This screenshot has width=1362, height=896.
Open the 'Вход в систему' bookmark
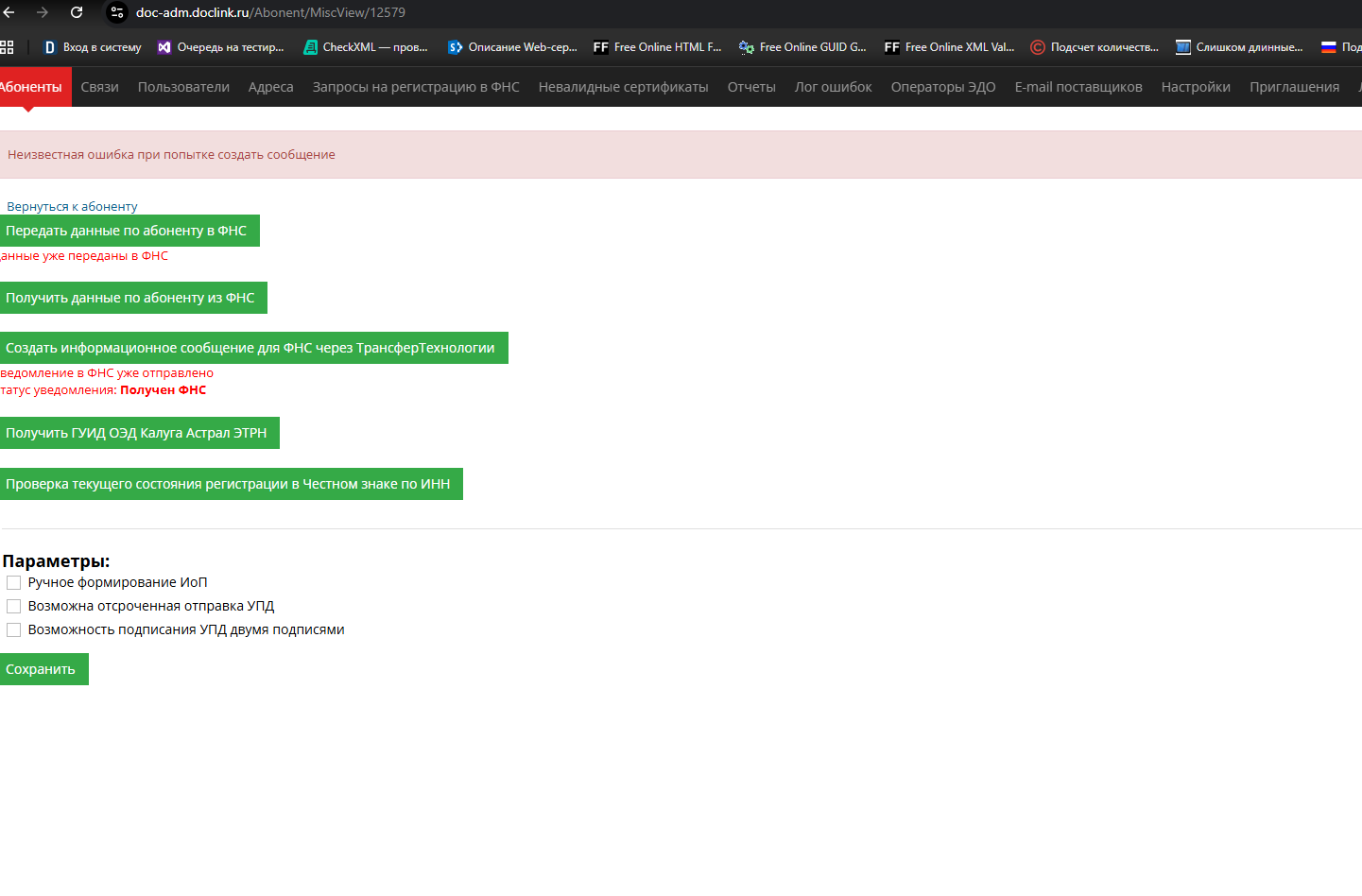click(x=93, y=47)
